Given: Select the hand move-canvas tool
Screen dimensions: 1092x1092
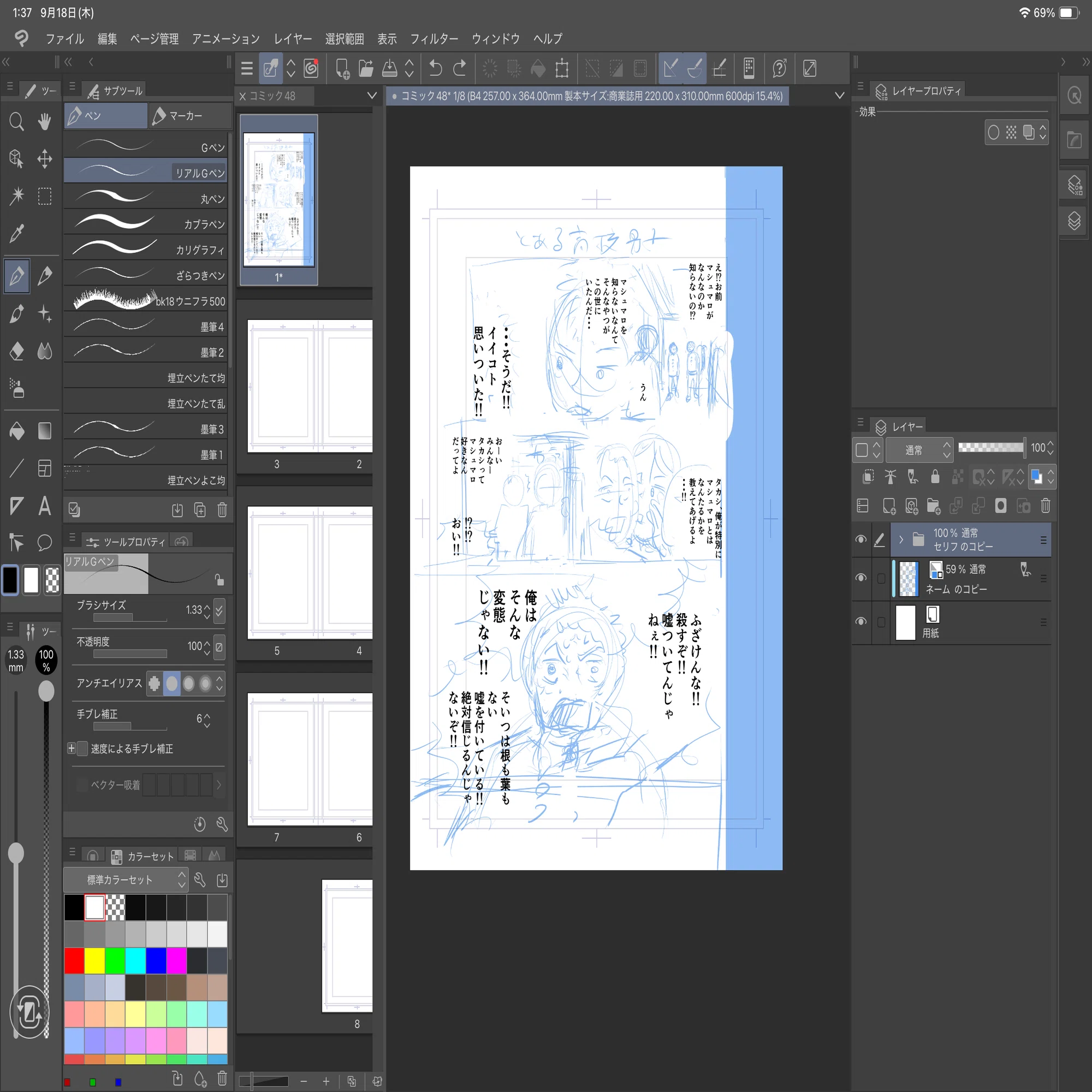Looking at the screenshot, I should 45,122.
